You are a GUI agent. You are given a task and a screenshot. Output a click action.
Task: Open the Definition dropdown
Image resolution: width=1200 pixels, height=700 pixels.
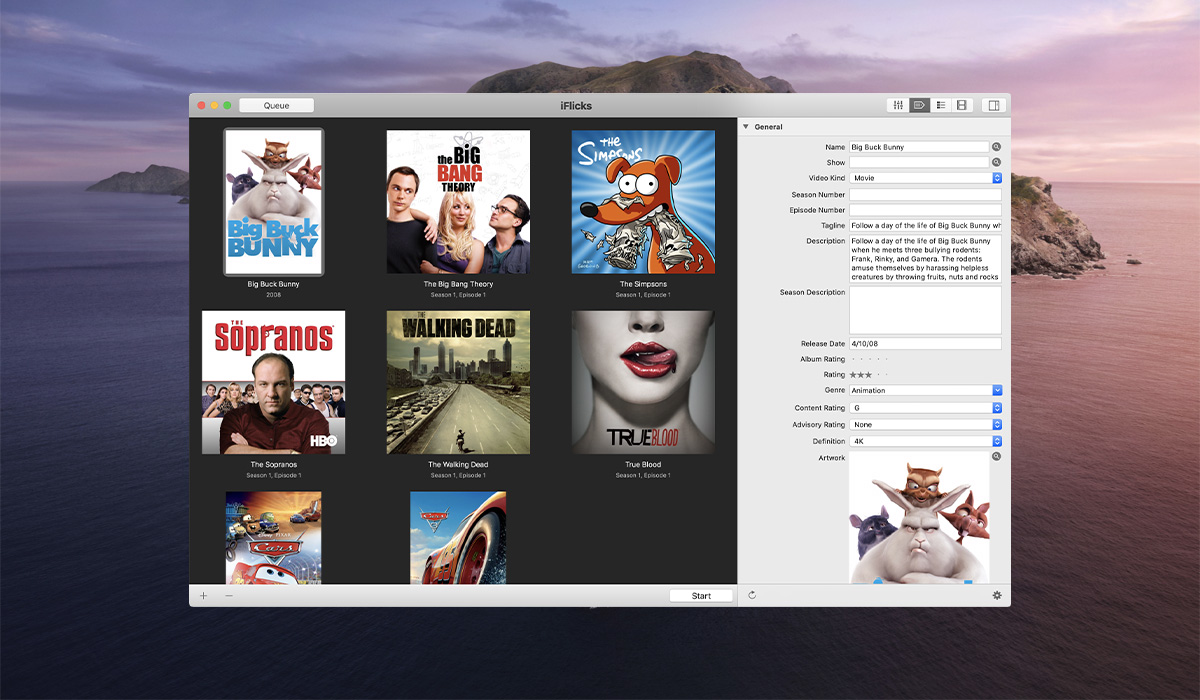point(925,441)
